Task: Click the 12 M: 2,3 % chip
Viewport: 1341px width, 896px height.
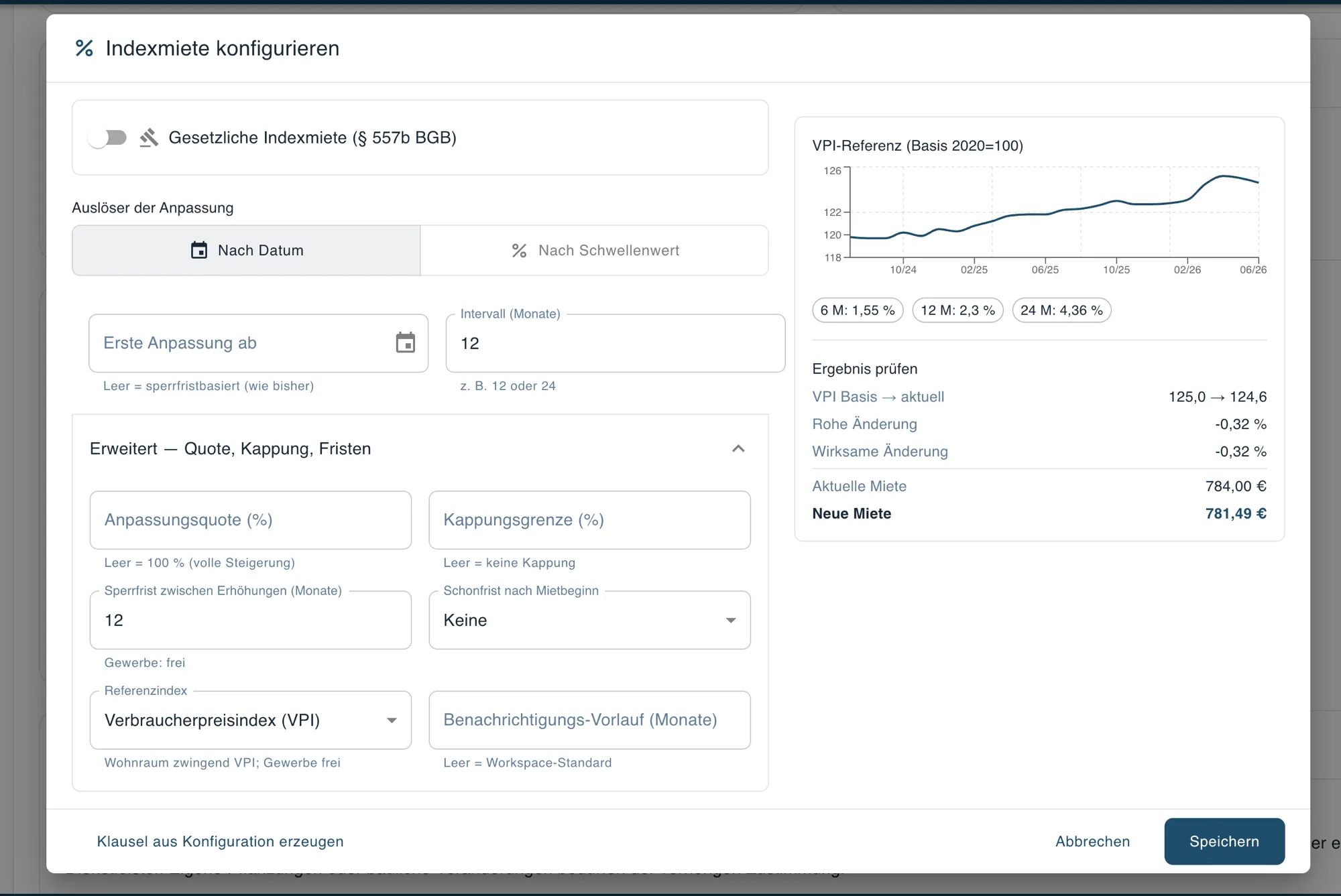Action: (958, 310)
